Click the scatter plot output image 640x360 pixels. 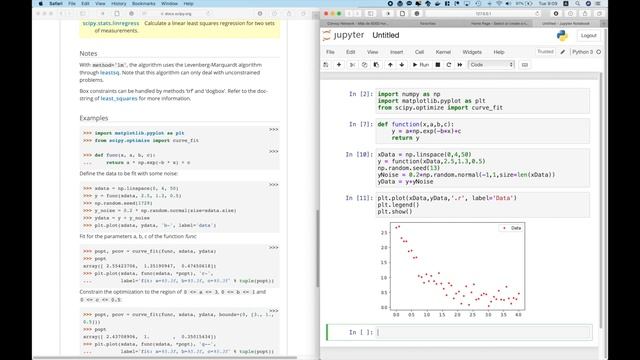point(452,270)
